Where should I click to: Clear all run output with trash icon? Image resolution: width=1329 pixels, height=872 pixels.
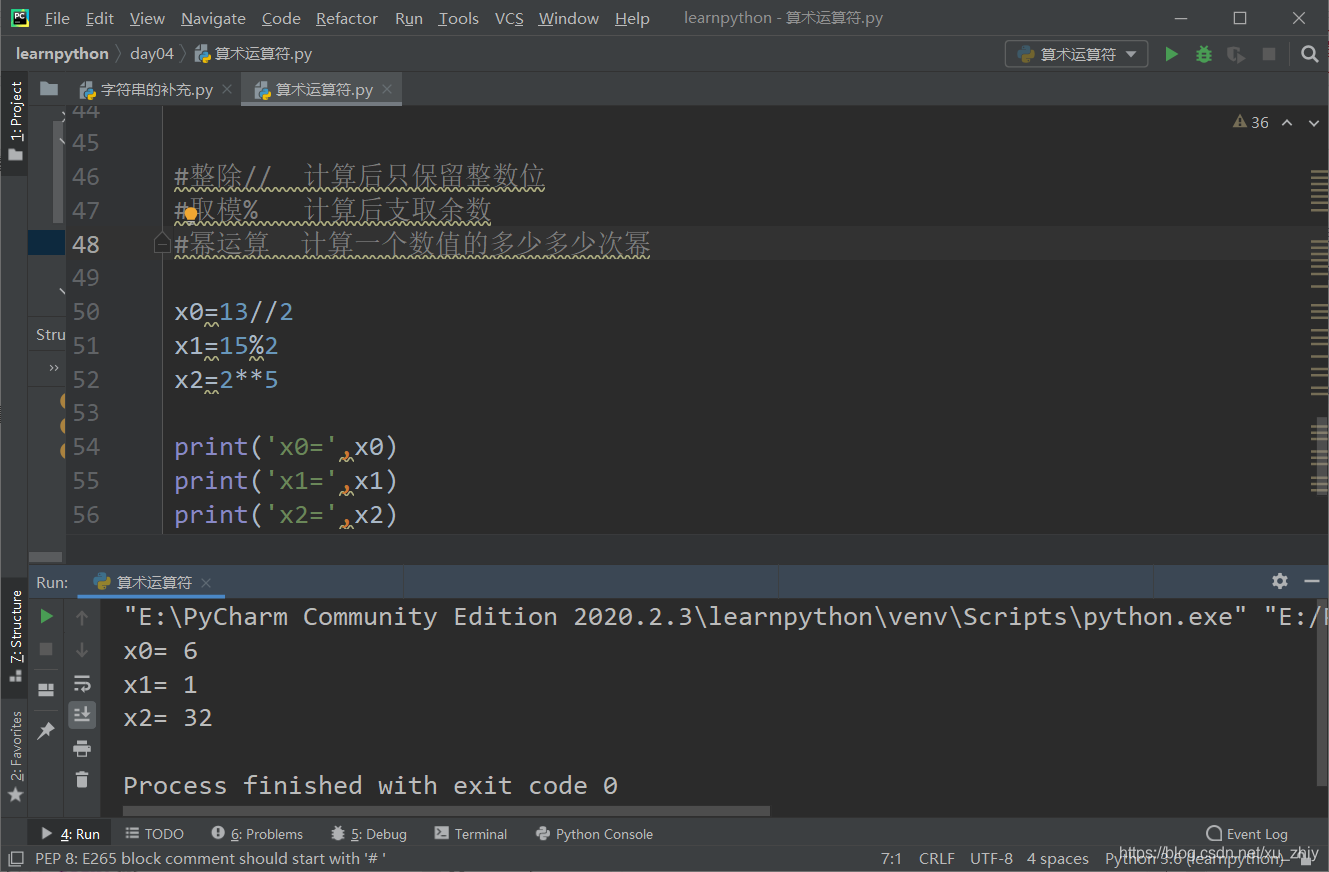(x=82, y=780)
